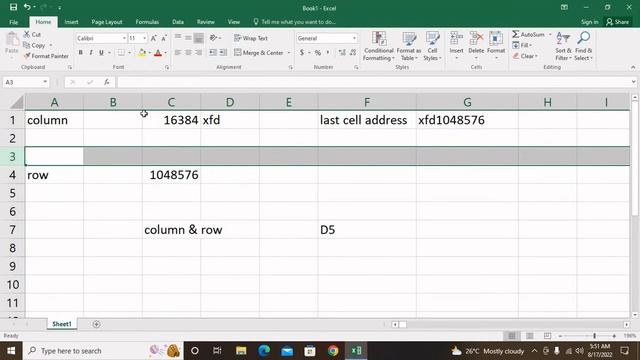
Task: Change text orientation with the angled icon
Action: pyautogui.click(x=213, y=38)
